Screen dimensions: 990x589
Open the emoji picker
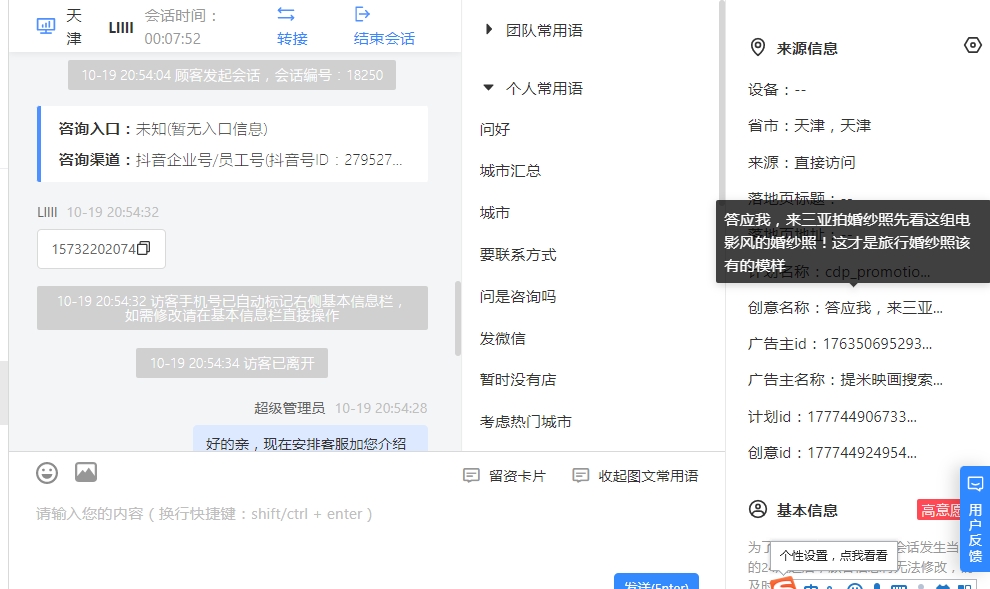click(x=47, y=473)
